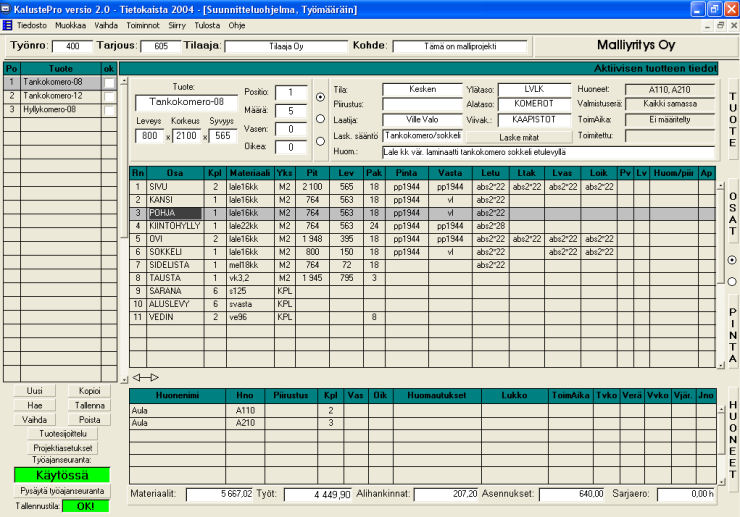Open the vertical OSAT side section

tap(732, 213)
